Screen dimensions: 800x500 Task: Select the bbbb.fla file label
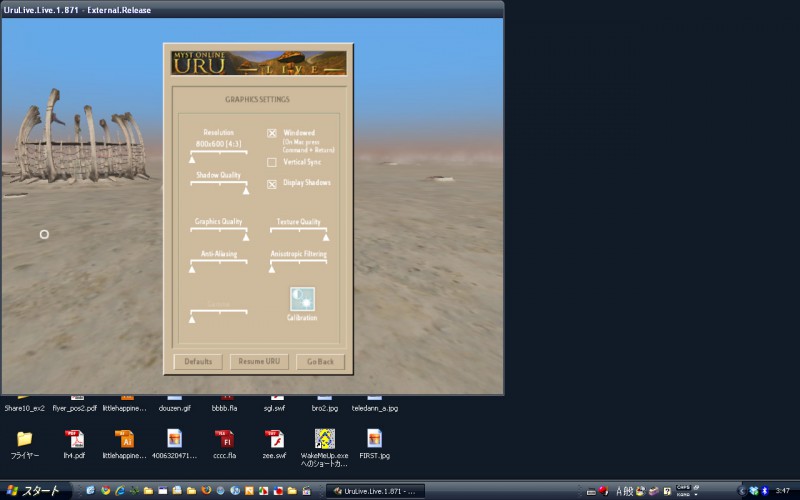pos(224,408)
